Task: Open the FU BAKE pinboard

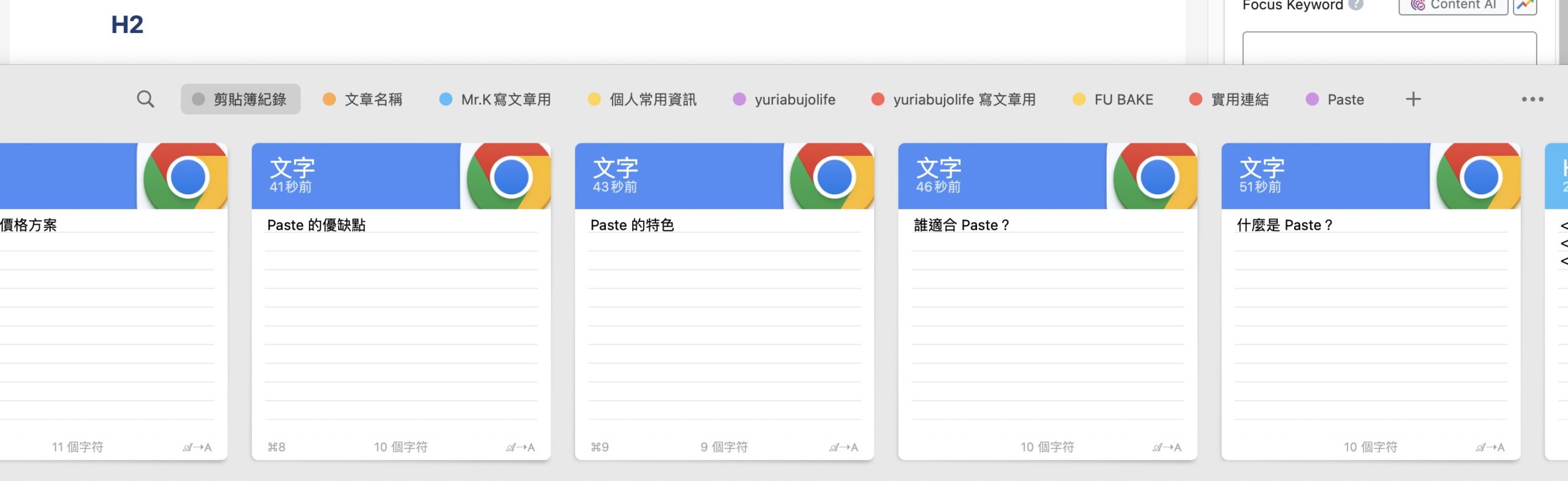Action: tap(1113, 99)
